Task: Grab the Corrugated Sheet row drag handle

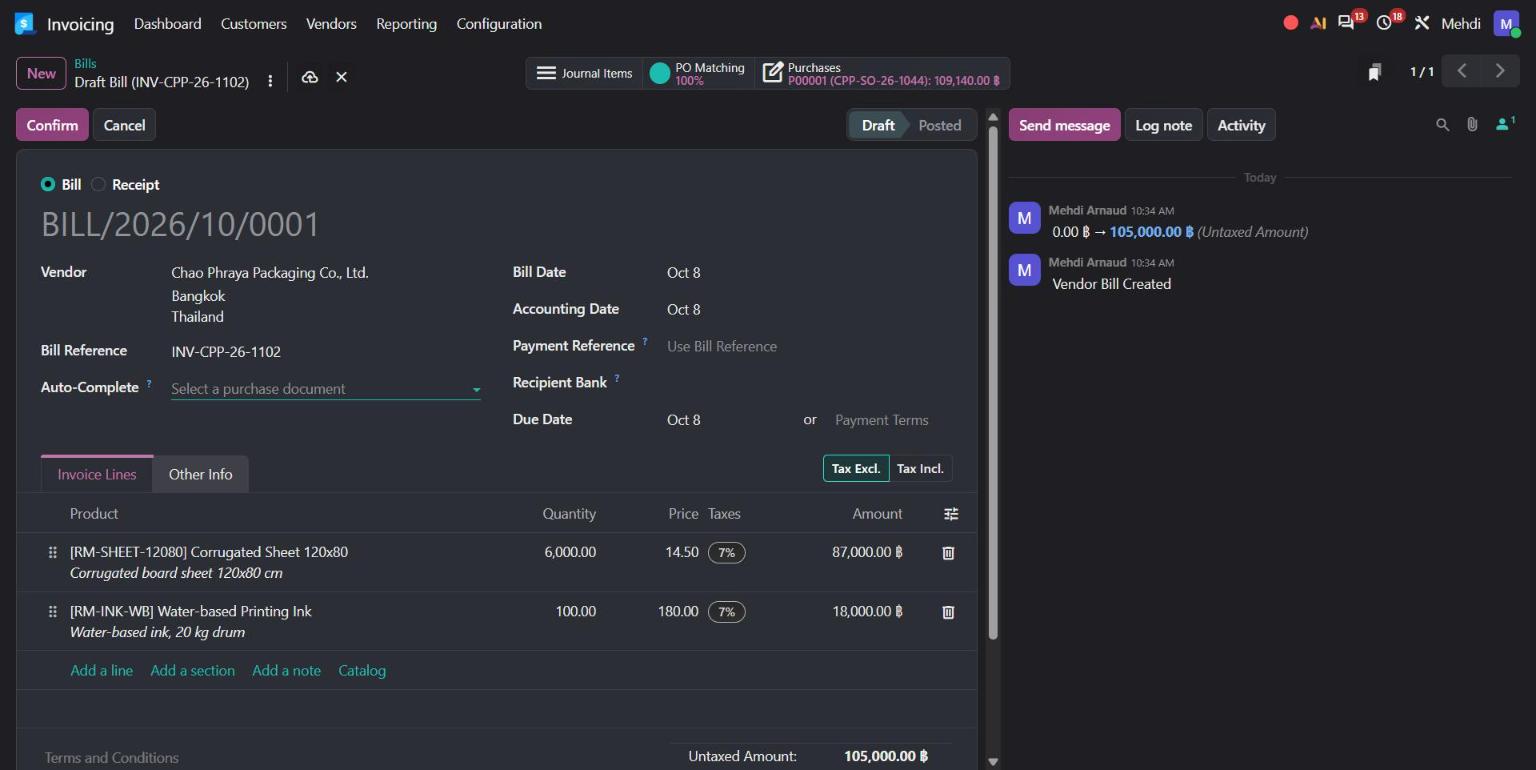Action: click(x=53, y=552)
